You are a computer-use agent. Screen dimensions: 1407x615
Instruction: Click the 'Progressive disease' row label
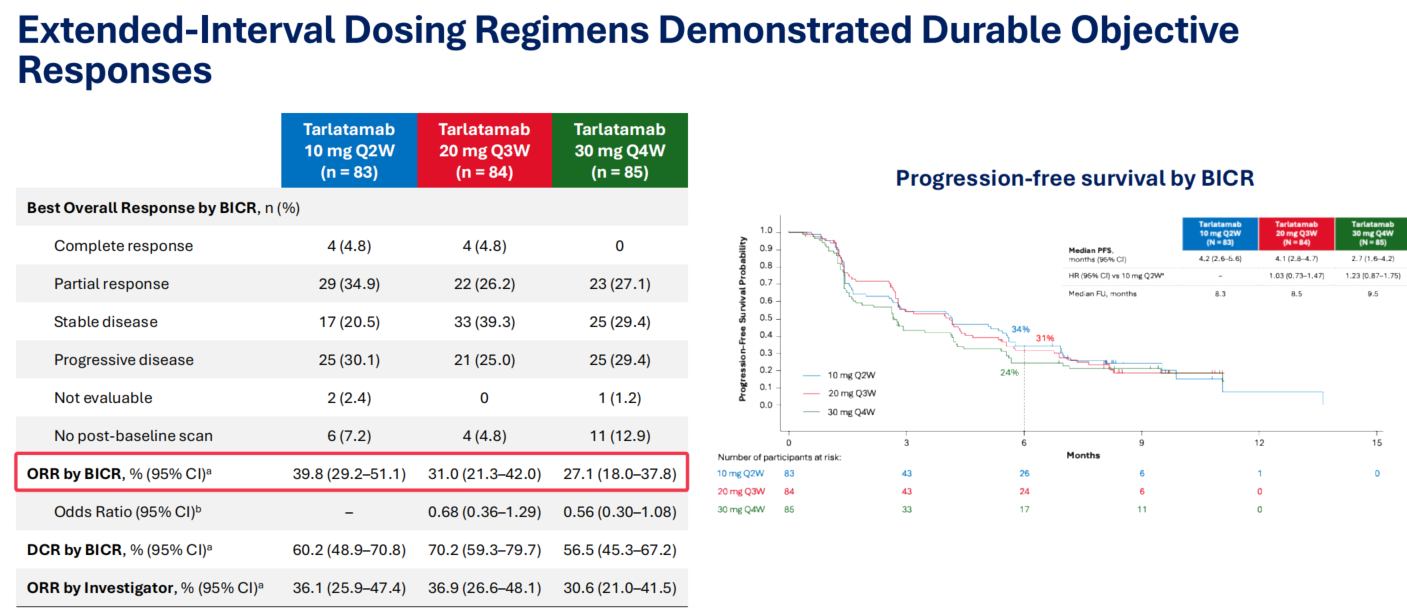pos(124,360)
